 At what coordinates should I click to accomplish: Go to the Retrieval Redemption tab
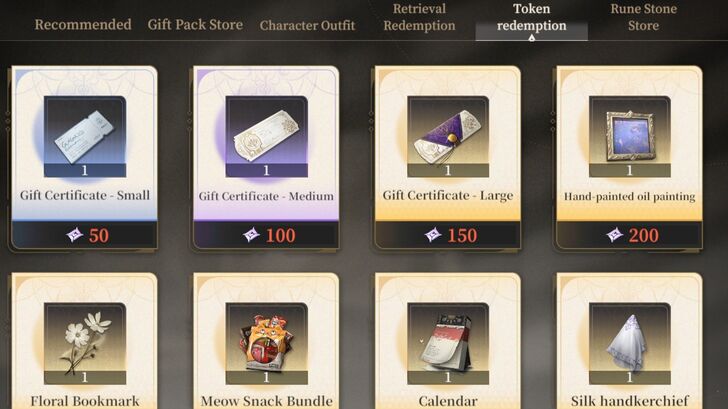coord(419,17)
